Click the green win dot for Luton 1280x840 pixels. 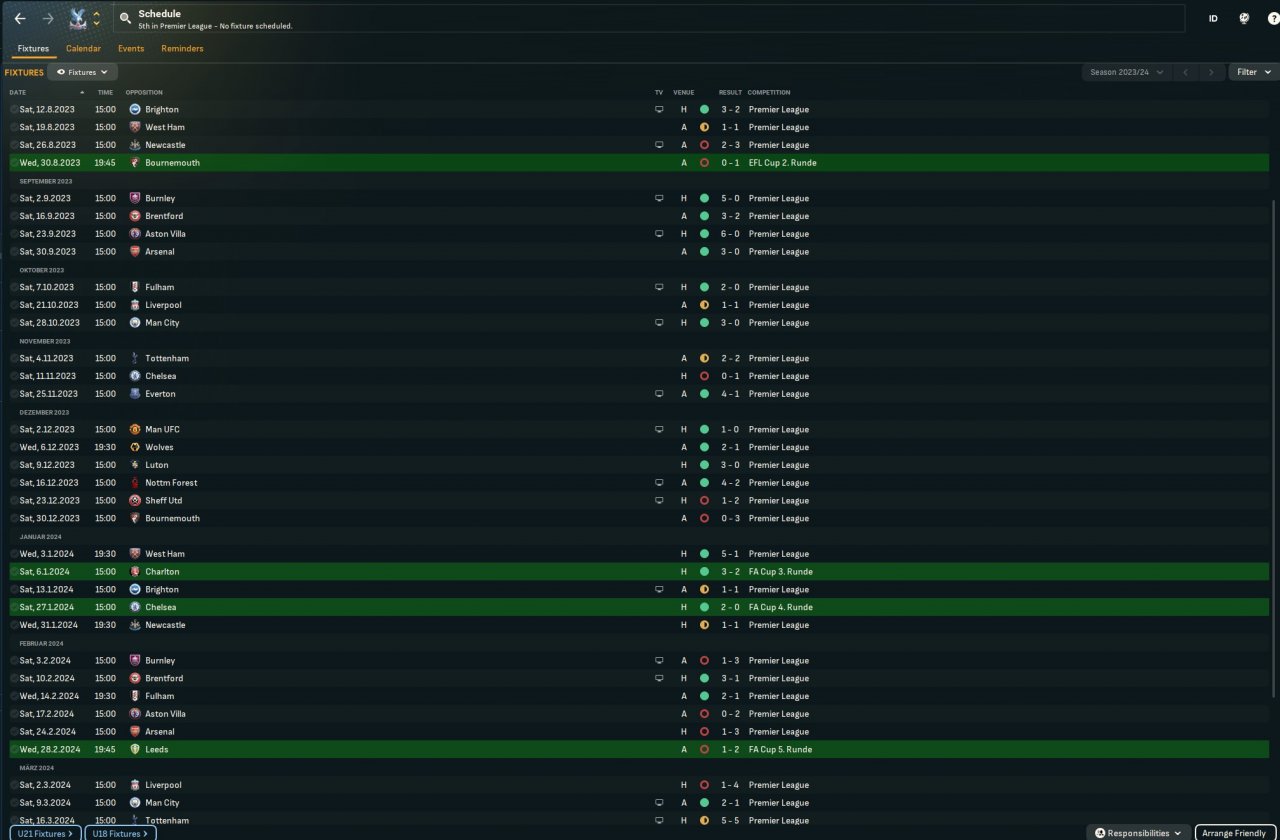[704, 465]
